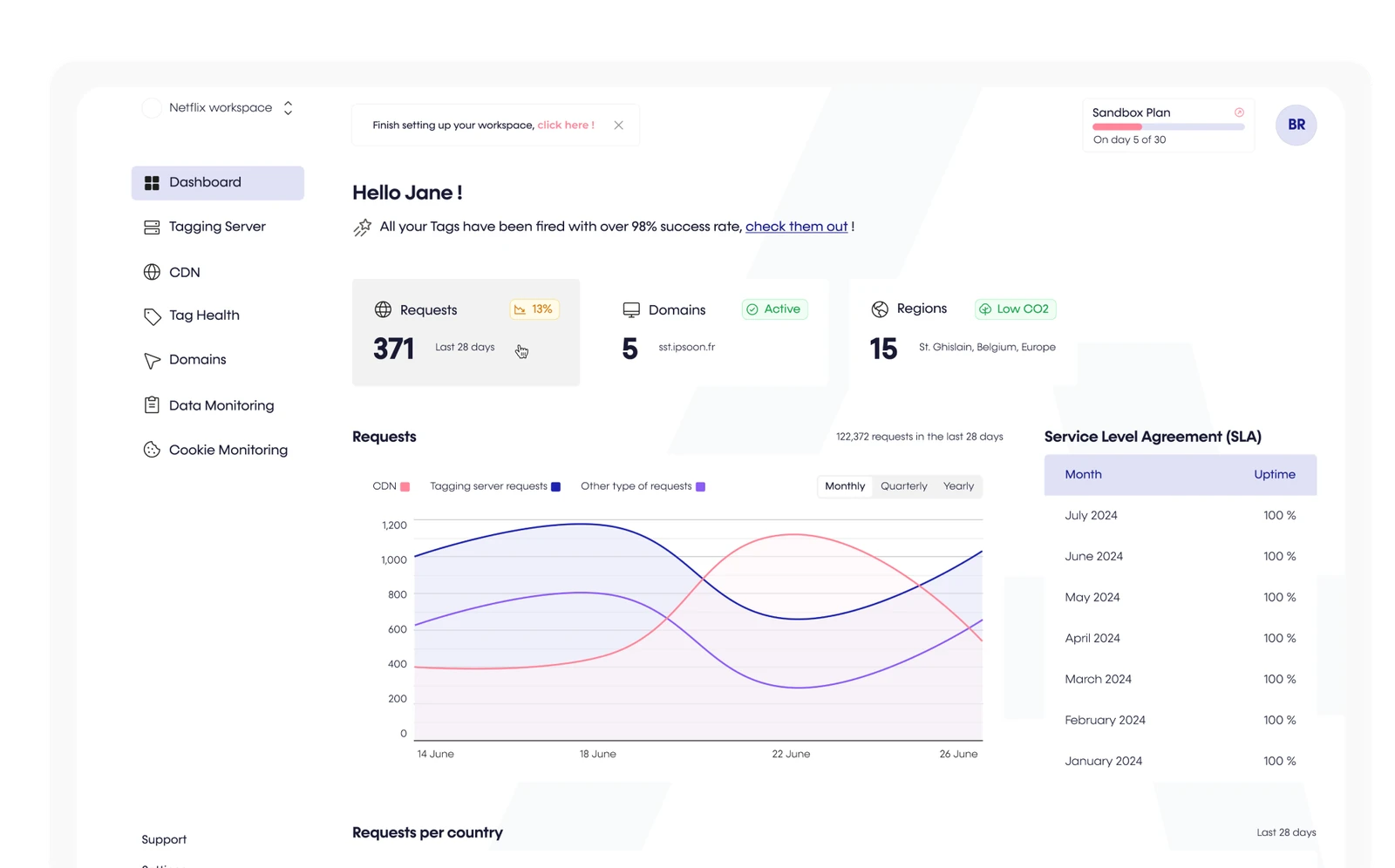Click the Sandbox Plan corner icon

pyautogui.click(x=1239, y=112)
